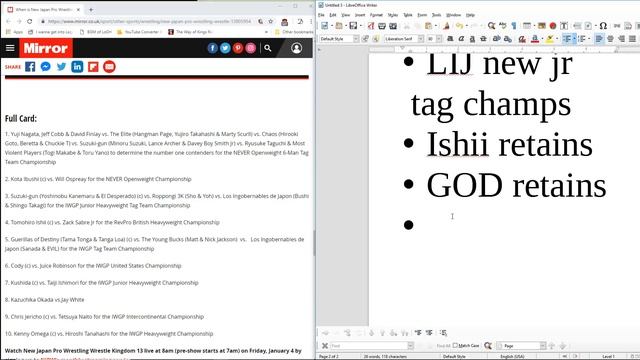The image size is (640, 360).
Task: Bookmark this page with the star icon
Action: coord(271,21)
